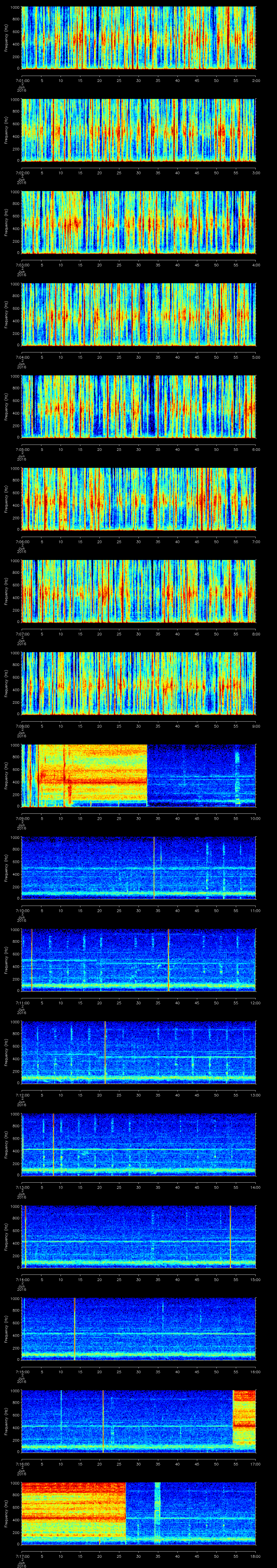Click the Frequency (Hz) axis label of 7:01:00 panel

coord(6,38)
